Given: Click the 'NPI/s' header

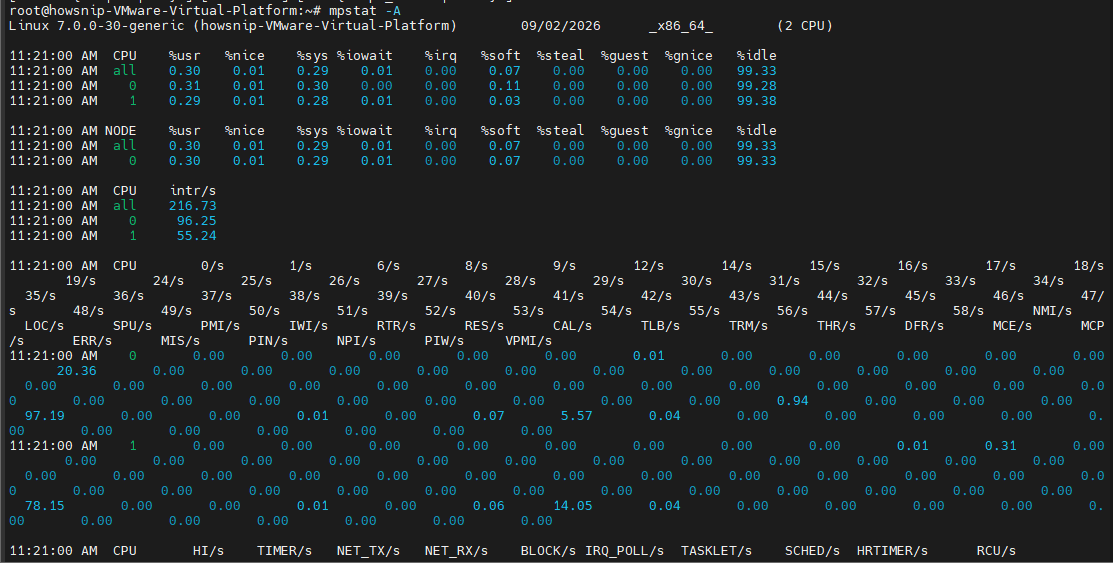Looking at the screenshot, I should click(356, 341).
